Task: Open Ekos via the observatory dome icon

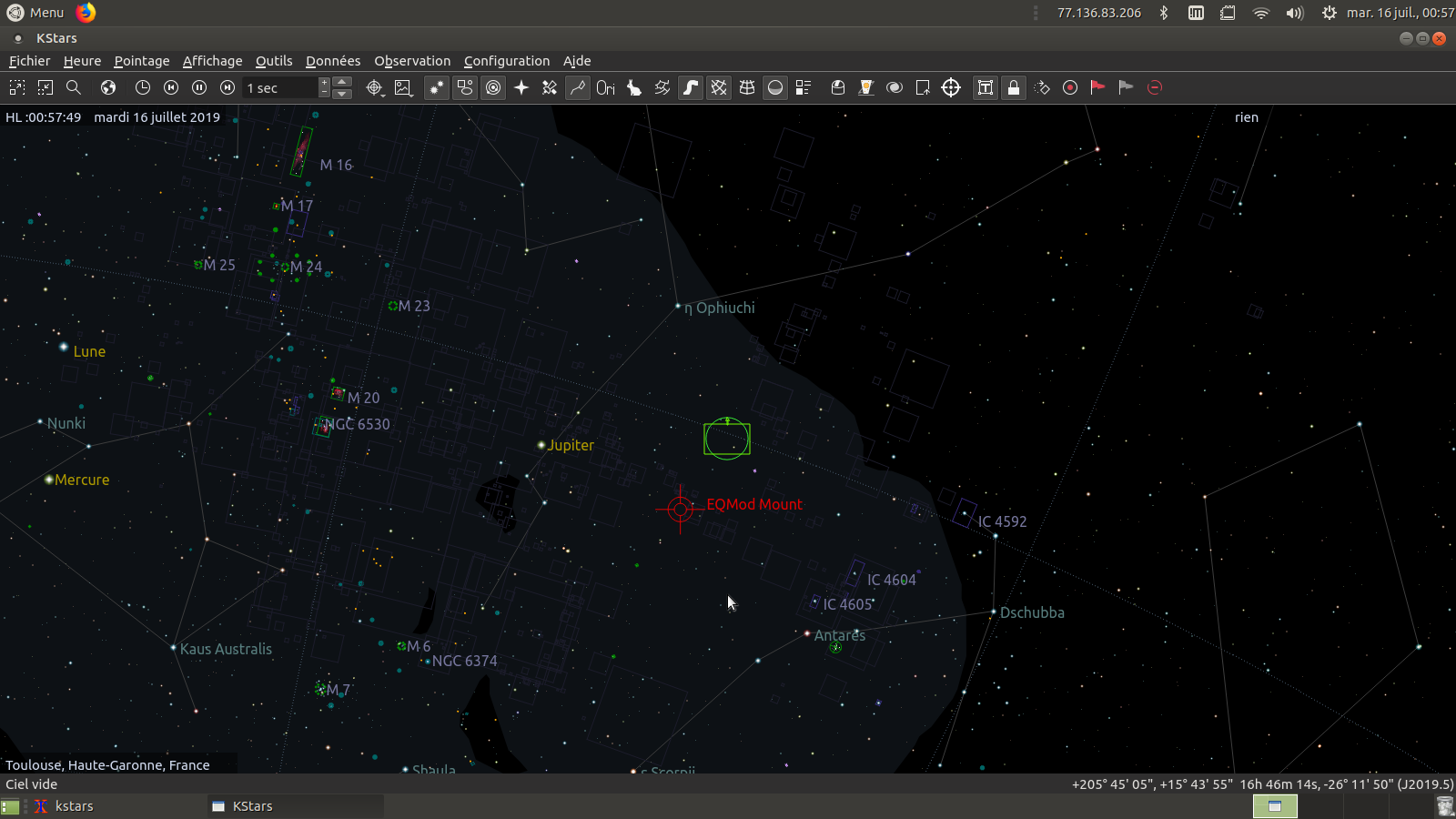Action: click(x=838, y=87)
